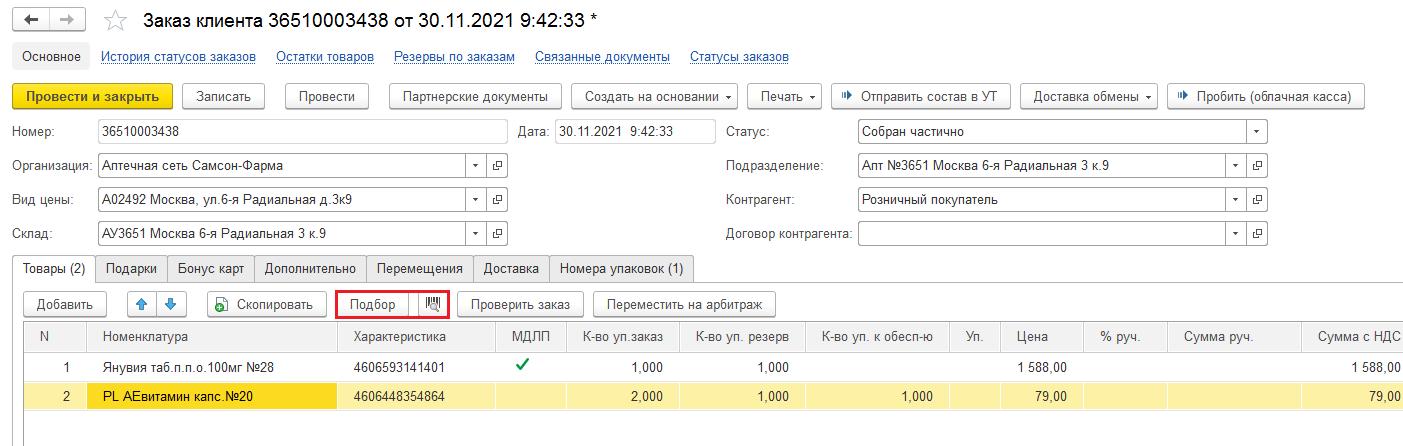Image resolution: width=1403 pixels, height=446 pixels.
Task: Click the Провести и закрыть button
Action: coord(92,96)
